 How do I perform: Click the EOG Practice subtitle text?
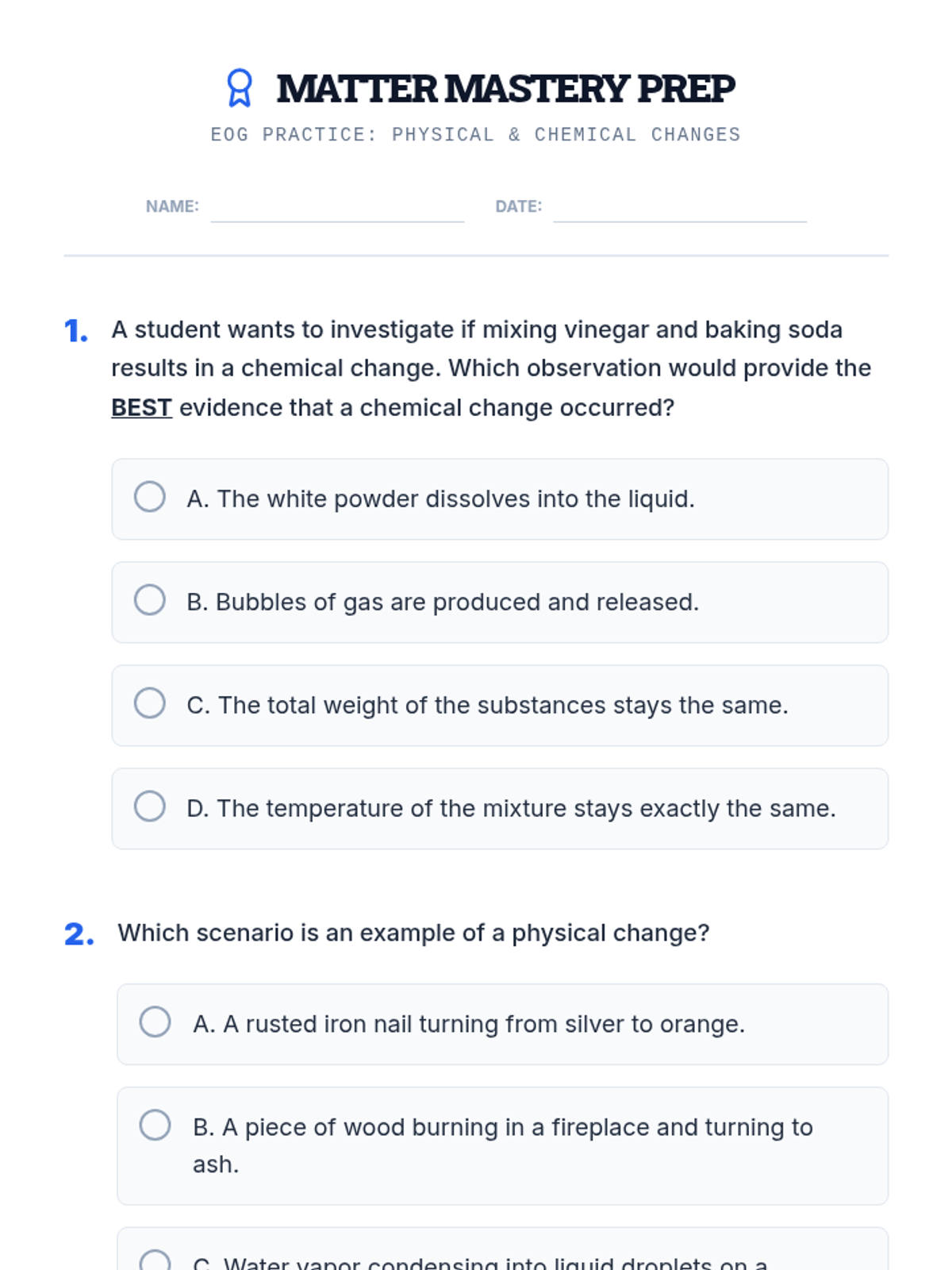point(476,135)
